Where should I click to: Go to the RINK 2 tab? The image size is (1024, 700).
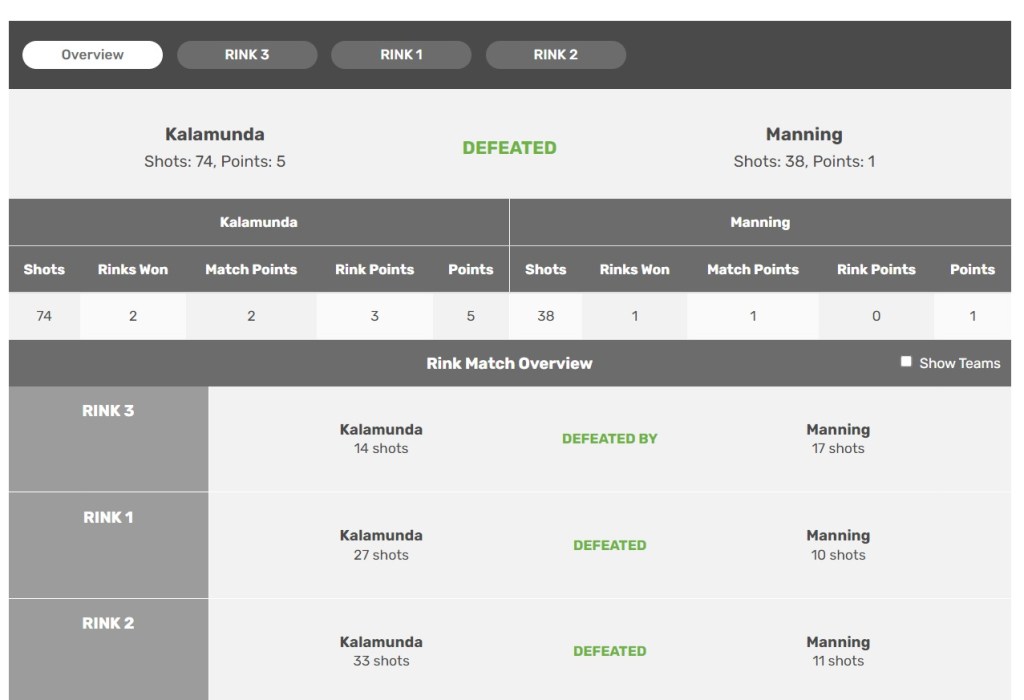tap(555, 55)
